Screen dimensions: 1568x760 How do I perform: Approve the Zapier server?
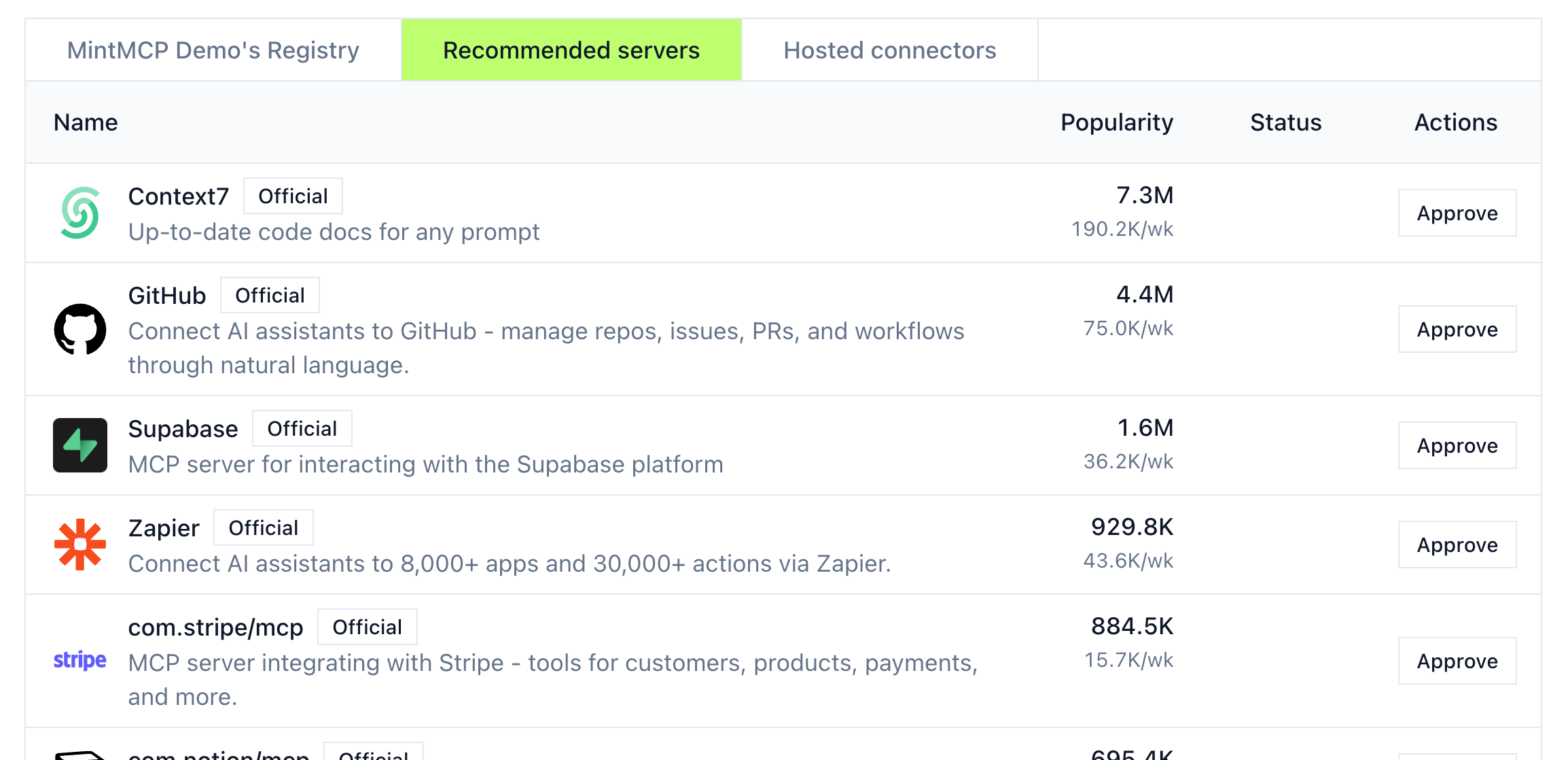pyautogui.click(x=1457, y=545)
